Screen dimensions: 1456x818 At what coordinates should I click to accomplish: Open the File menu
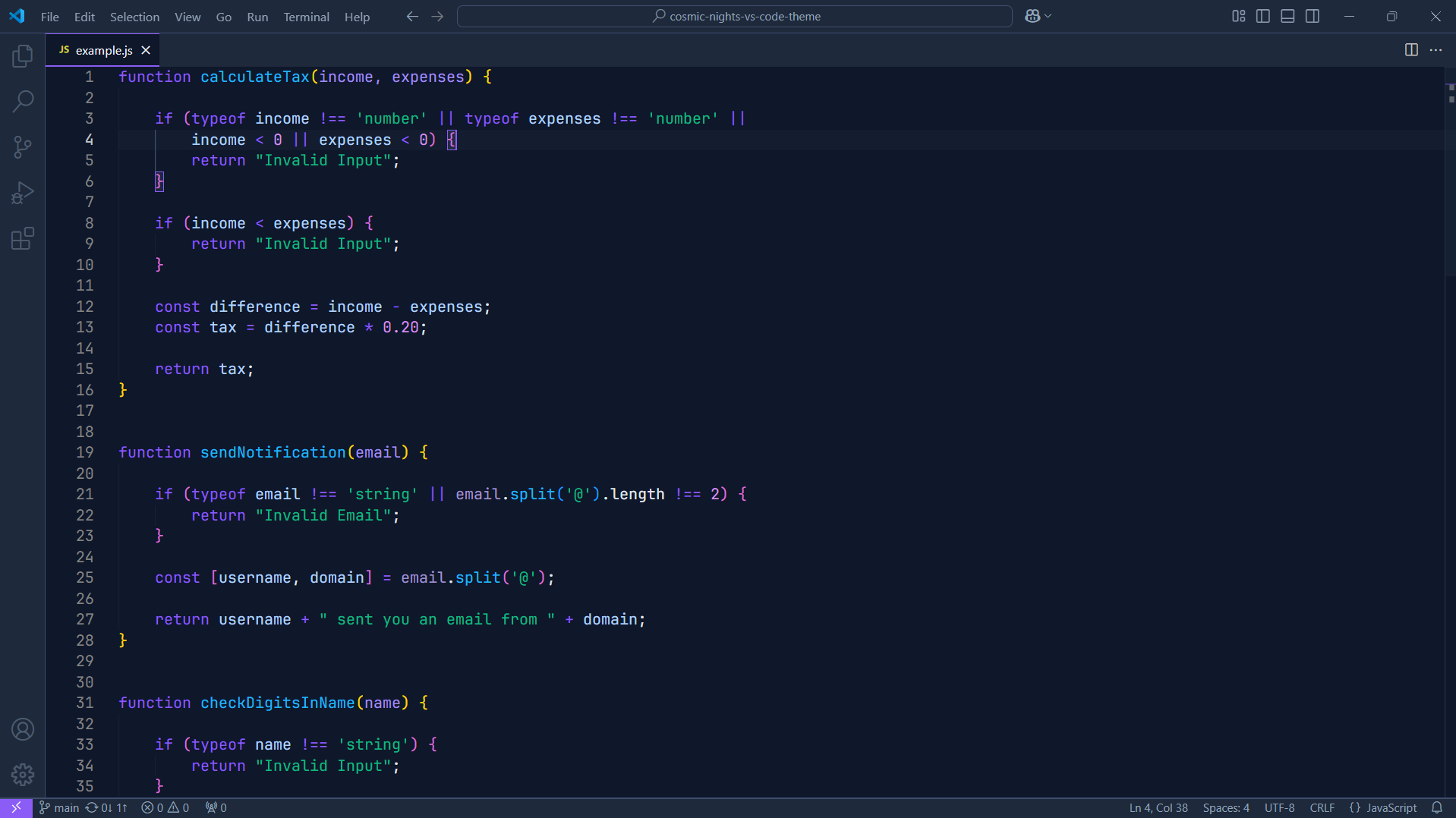point(49,17)
